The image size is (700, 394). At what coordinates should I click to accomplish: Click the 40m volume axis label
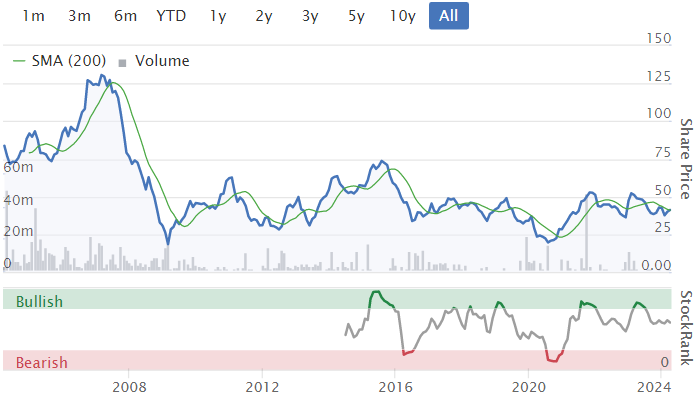point(18,200)
